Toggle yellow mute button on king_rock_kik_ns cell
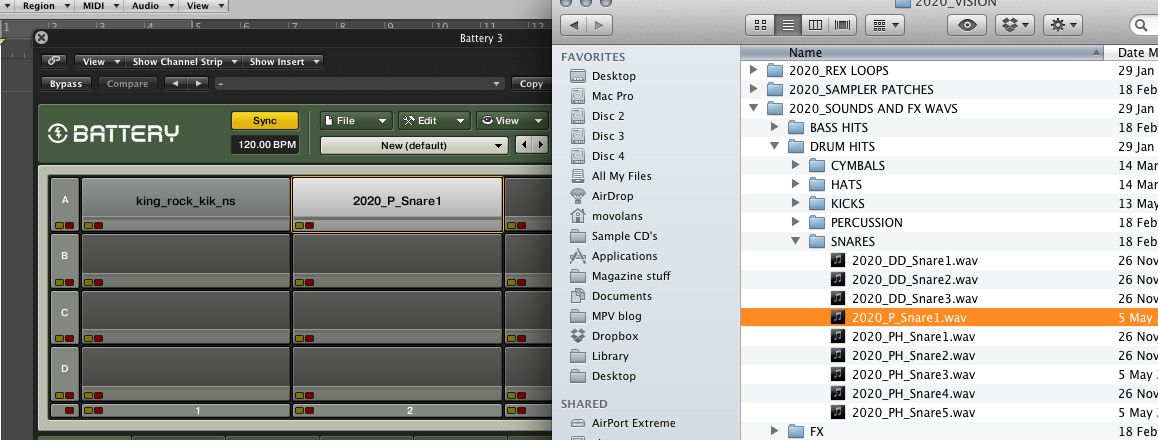The image size is (1158, 440). [89, 225]
